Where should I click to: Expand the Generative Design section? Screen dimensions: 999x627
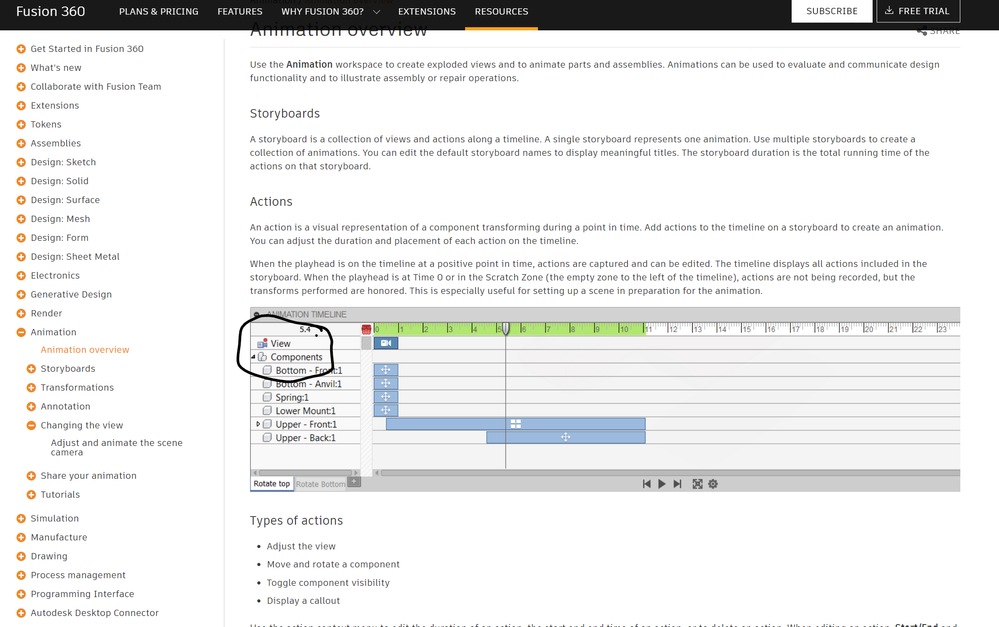pyautogui.click(x=21, y=294)
